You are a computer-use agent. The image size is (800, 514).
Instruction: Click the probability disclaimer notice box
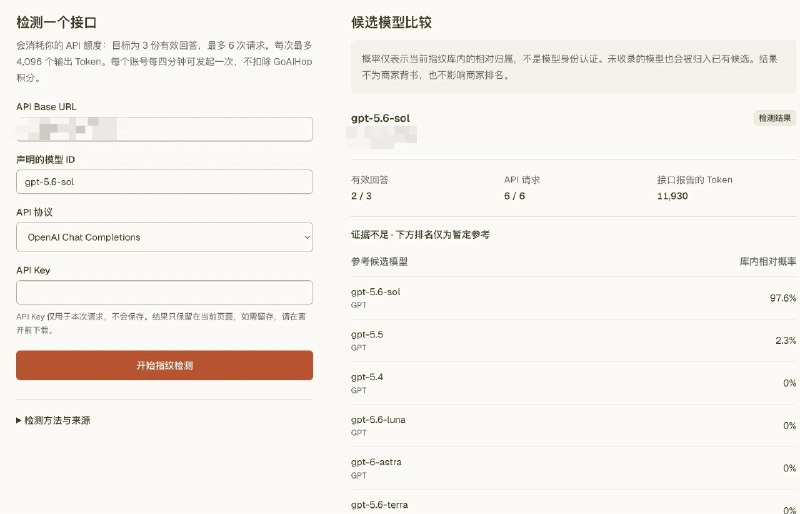tap(573, 67)
